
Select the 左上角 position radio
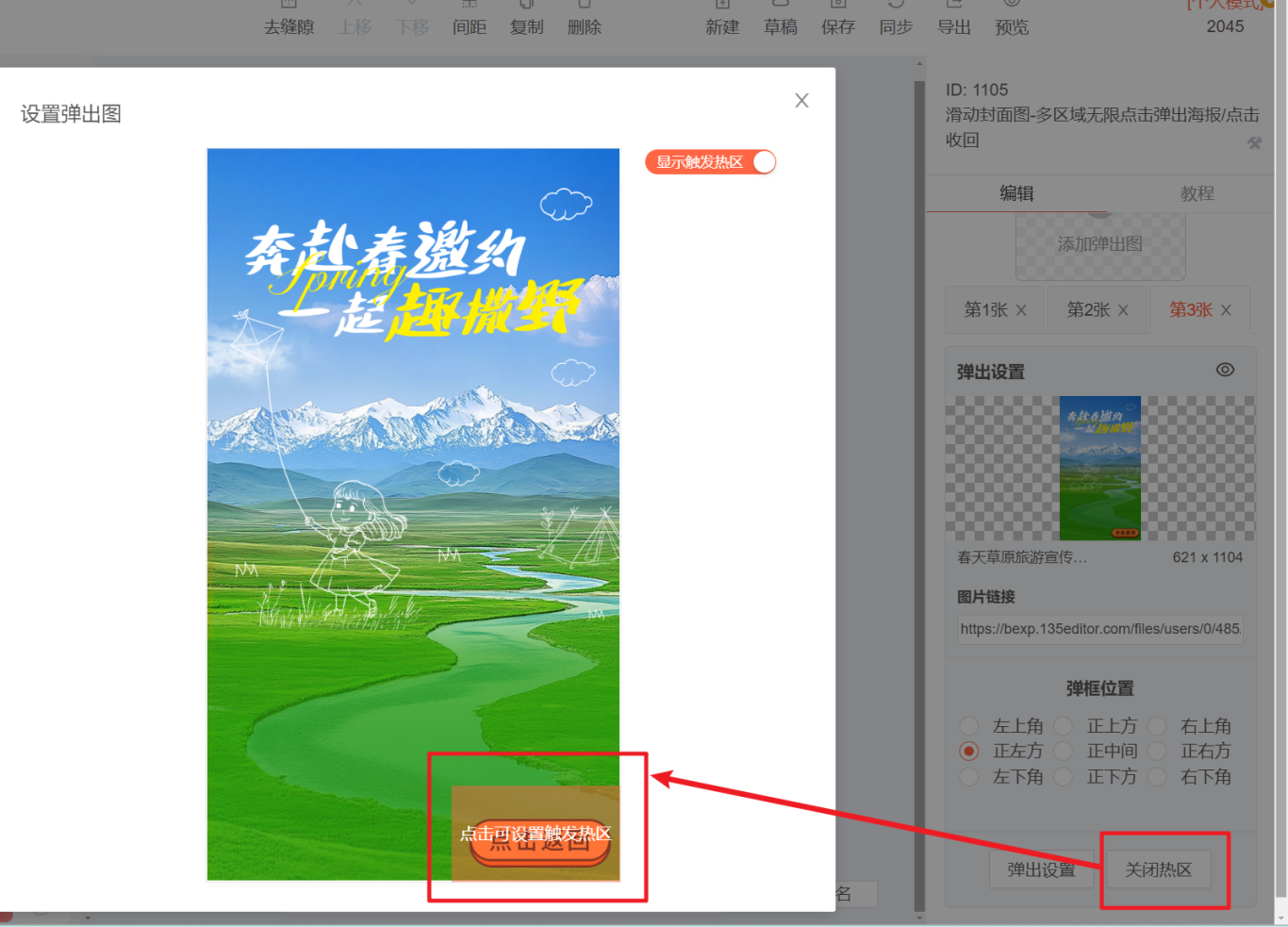tap(968, 726)
